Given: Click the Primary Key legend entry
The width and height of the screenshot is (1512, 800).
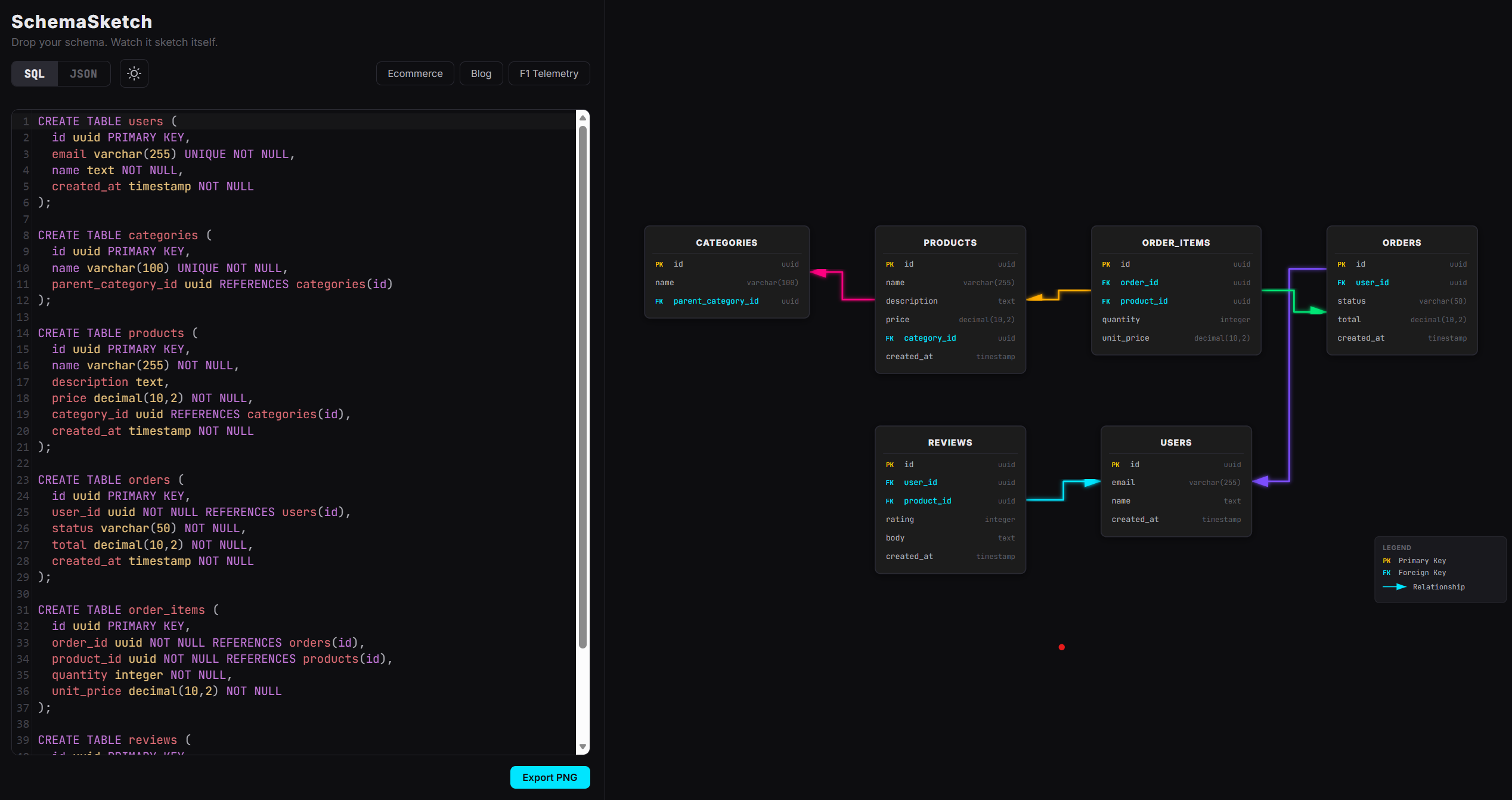Looking at the screenshot, I should coord(1414,561).
